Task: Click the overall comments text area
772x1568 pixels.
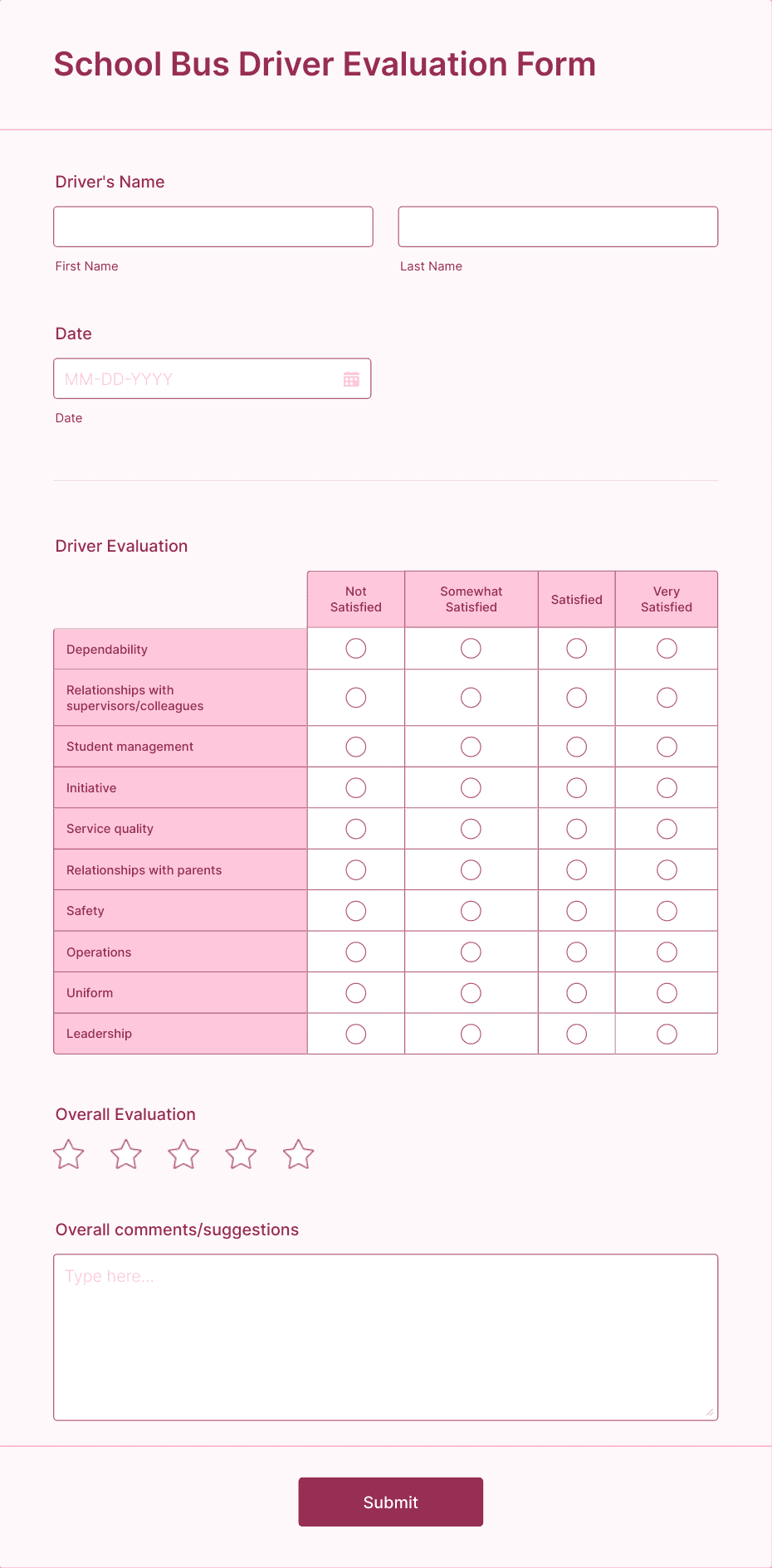Action: 386,1336
